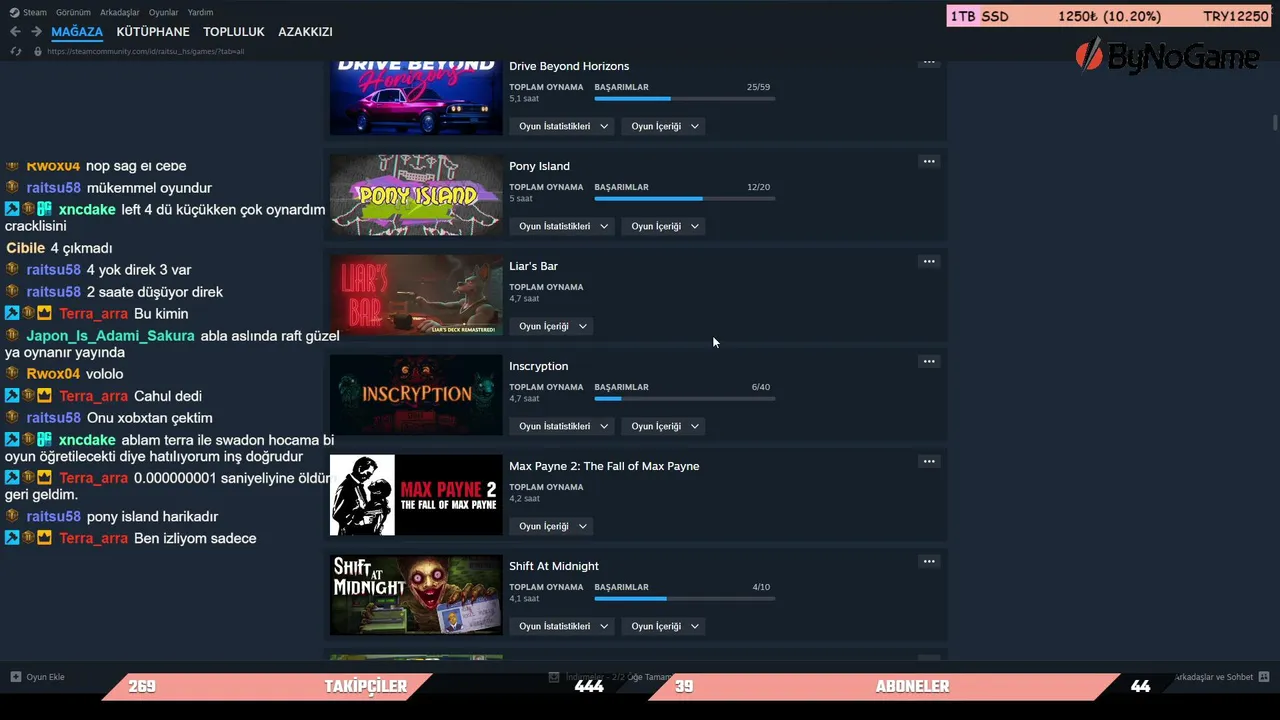Click the Pony Island achievement progress bar
Screen dimensions: 1280x720
pyautogui.click(x=685, y=199)
